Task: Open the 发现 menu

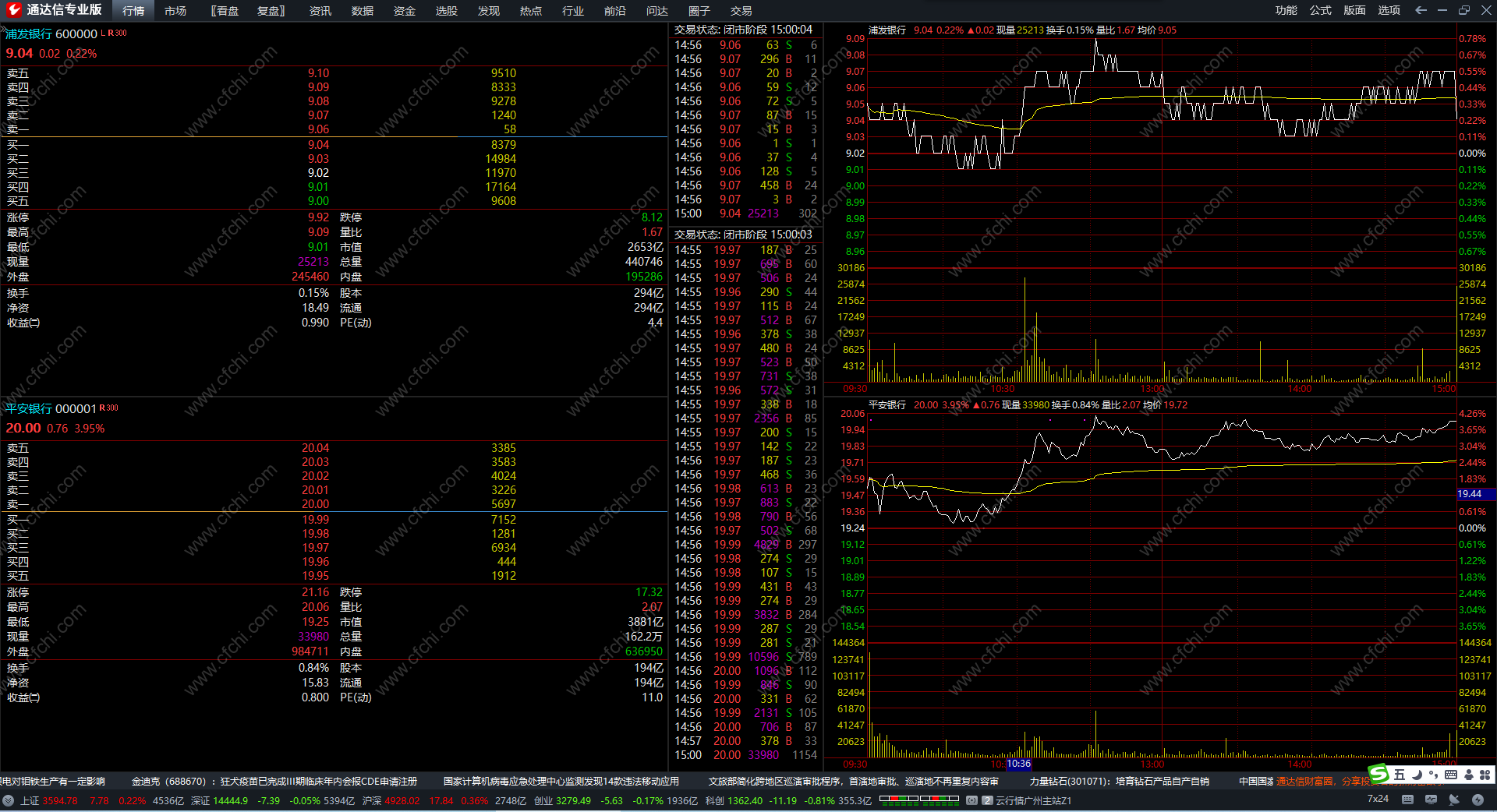Action: [489, 11]
